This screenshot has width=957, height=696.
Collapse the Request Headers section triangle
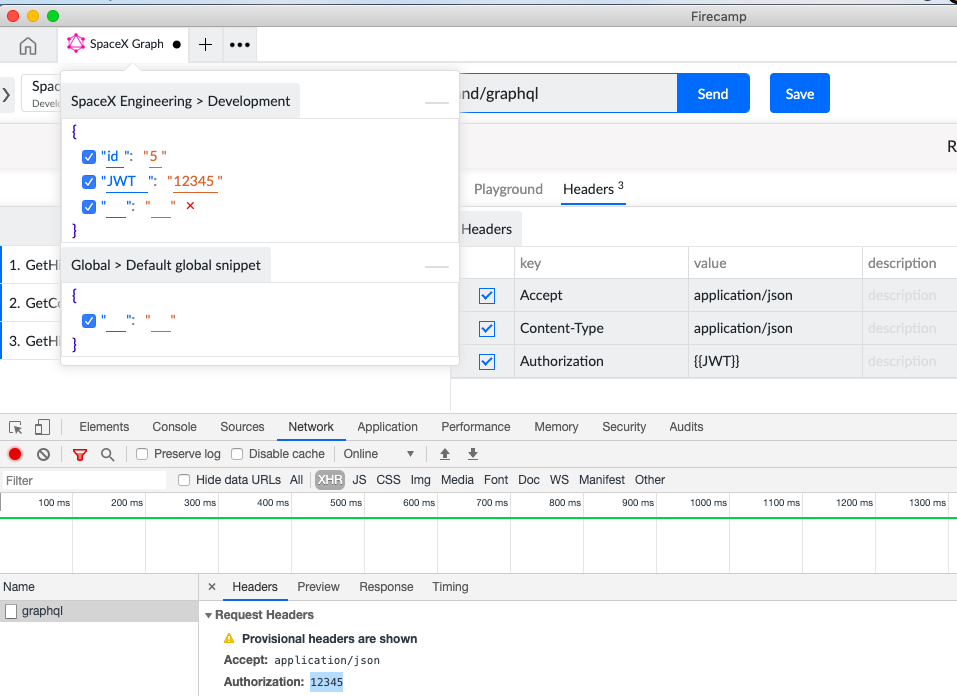click(x=209, y=615)
